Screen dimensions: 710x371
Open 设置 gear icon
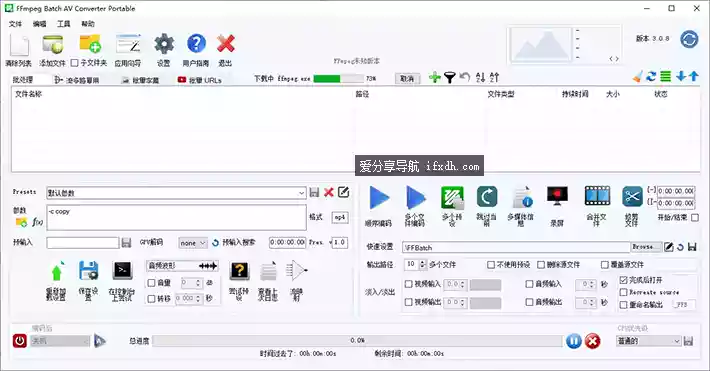164,44
